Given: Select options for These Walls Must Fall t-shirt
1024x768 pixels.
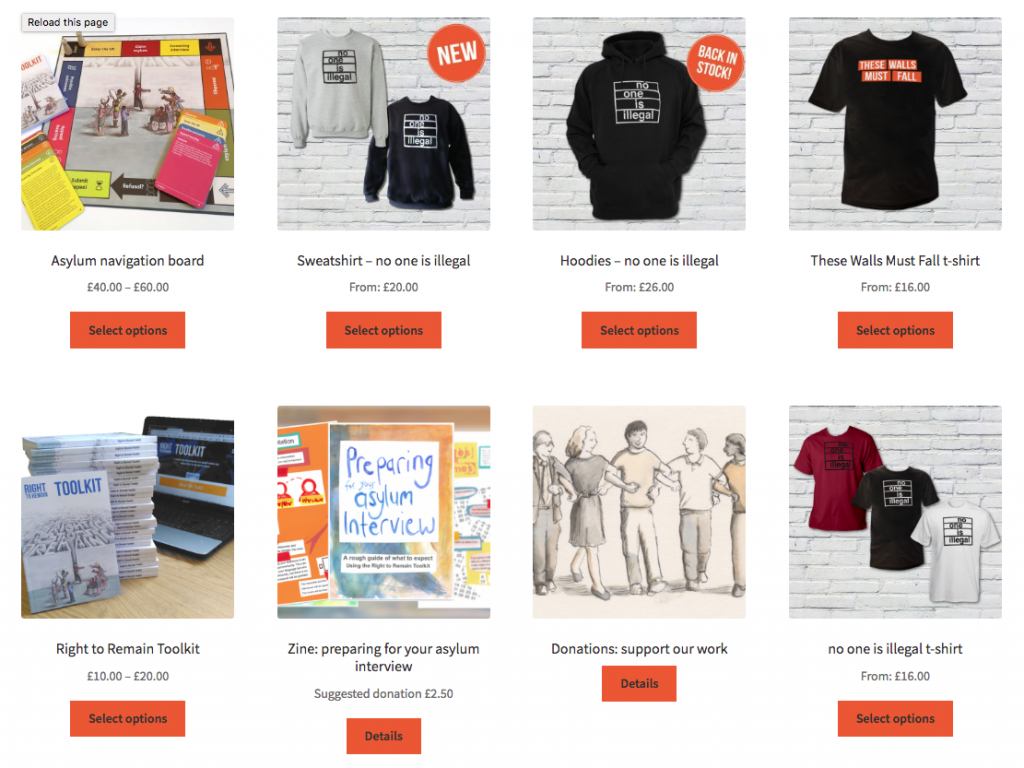Looking at the screenshot, I should click(x=895, y=330).
